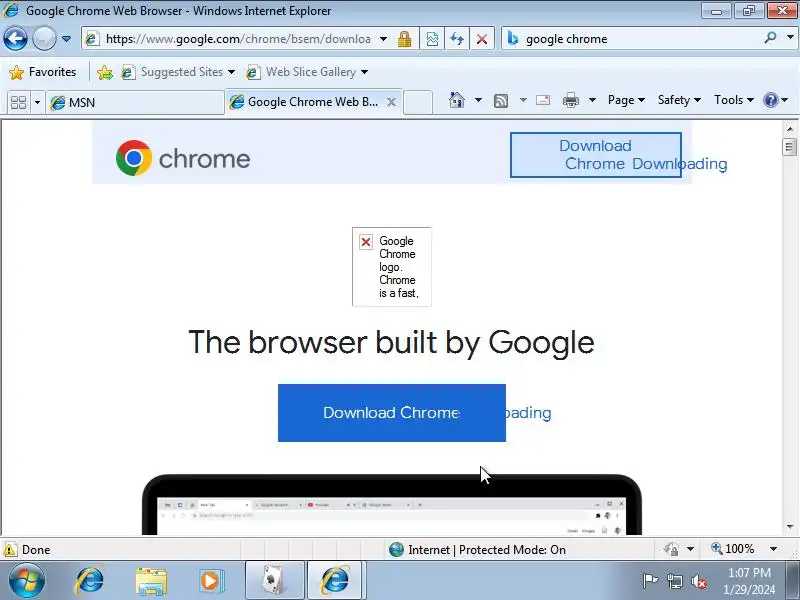This screenshot has width=800, height=600.
Task: Click the Help question mark icon
Action: pyautogui.click(x=770, y=100)
